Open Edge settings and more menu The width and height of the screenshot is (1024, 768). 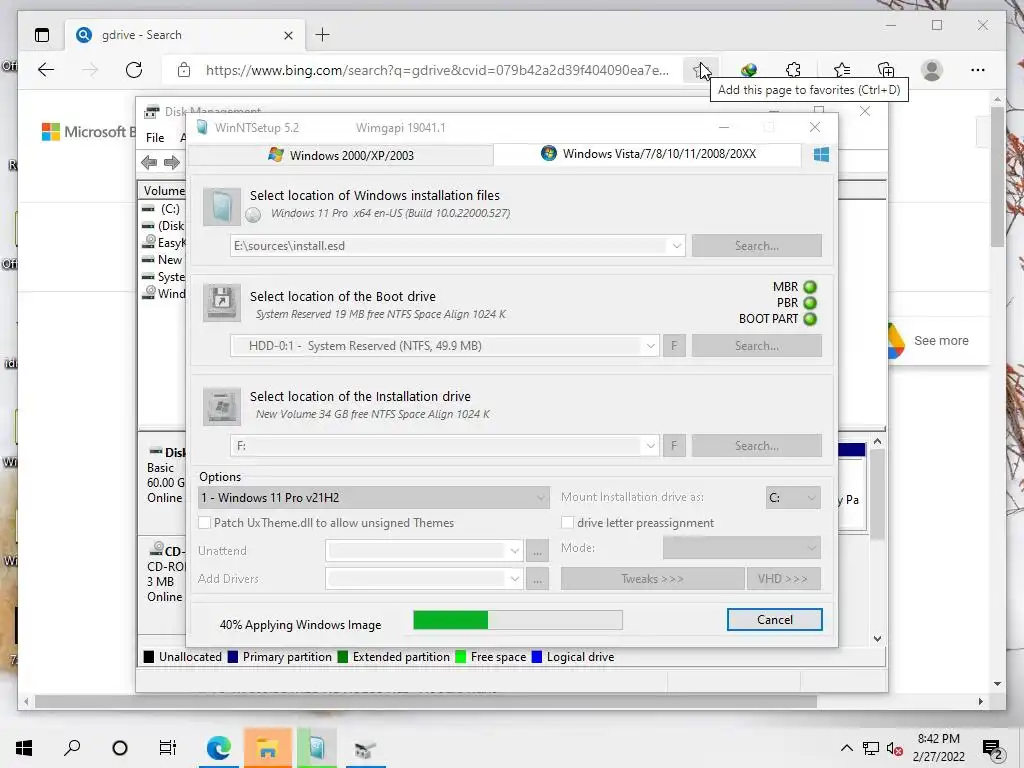978,70
